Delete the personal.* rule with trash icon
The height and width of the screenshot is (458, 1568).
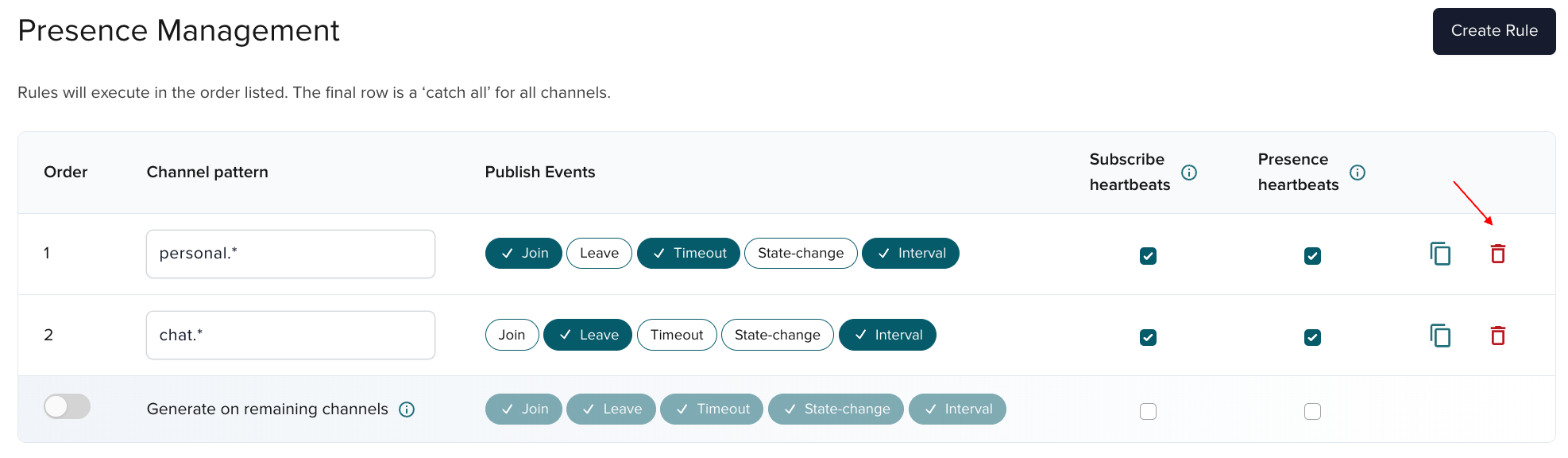[x=1498, y=254]
